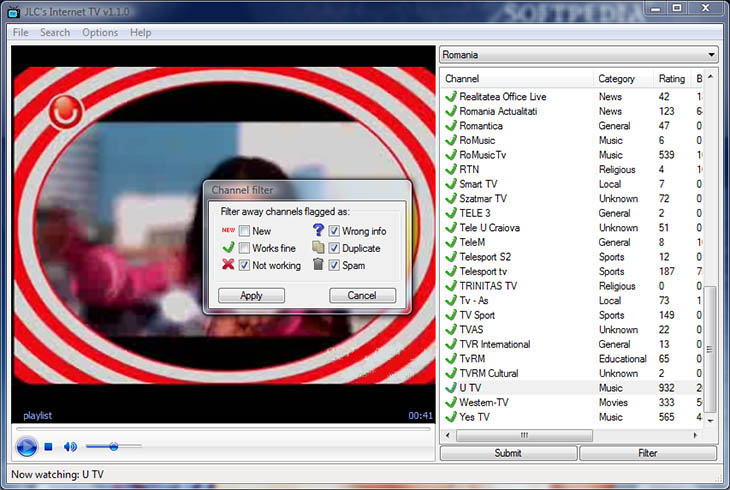Uncheck the Wrong info checkbox
The image size is (730, 490).
coord(334,231)
